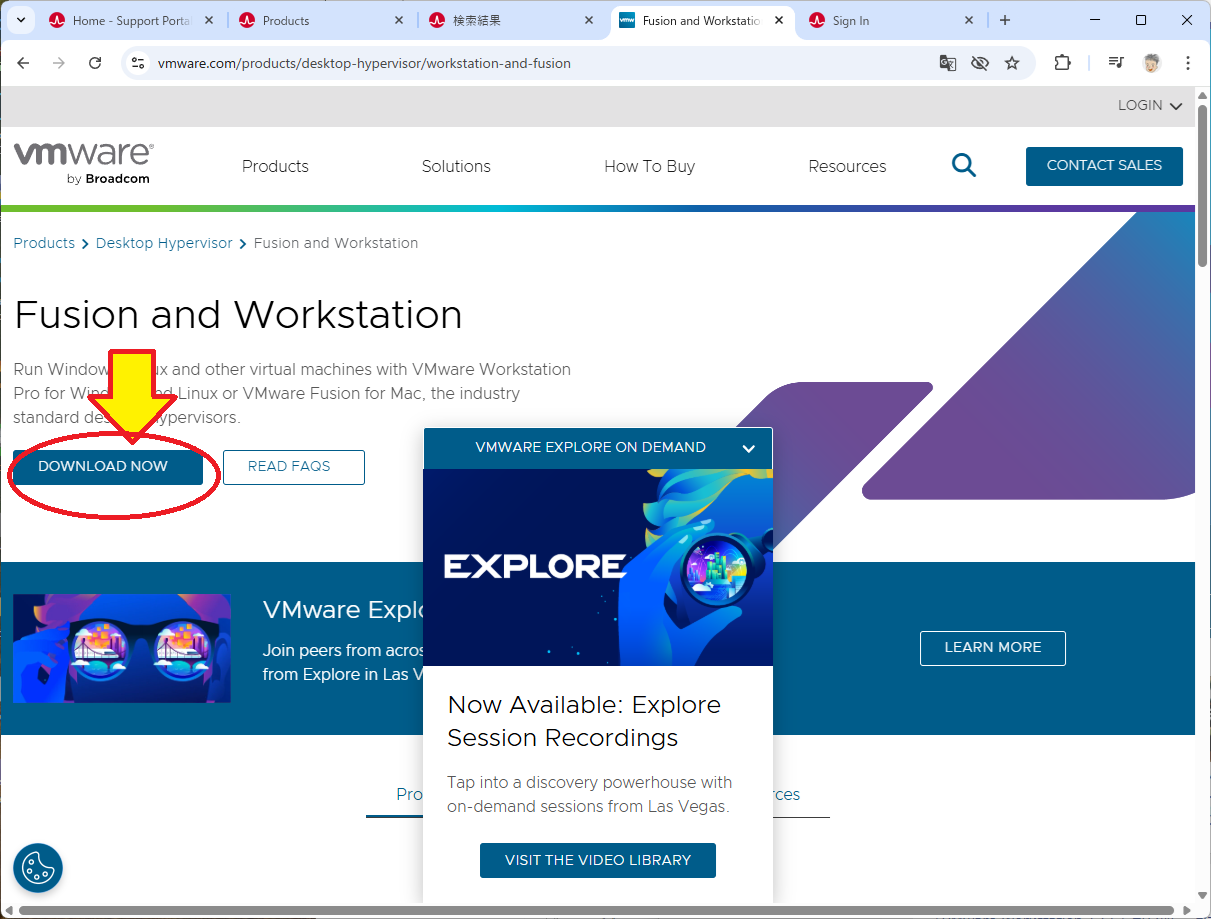The width and height of the screenshot is (1211, 919).
Task: Click the horizontal scrollbar at page bottom
Action: [x=600, y=911]
